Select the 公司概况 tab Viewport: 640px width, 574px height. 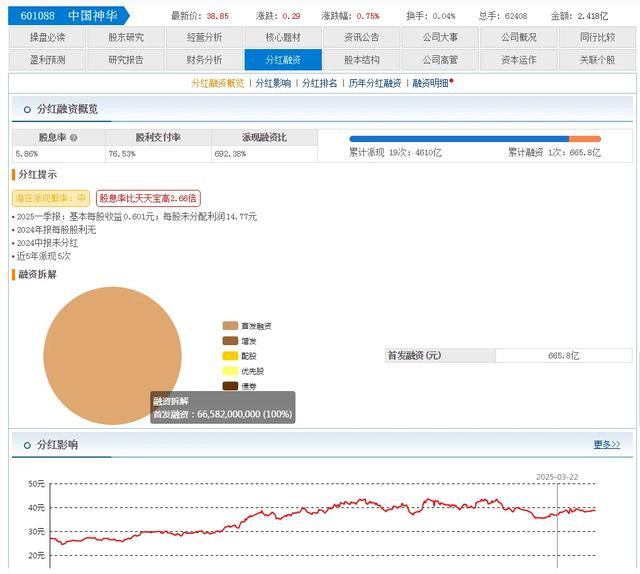point(519,38)
